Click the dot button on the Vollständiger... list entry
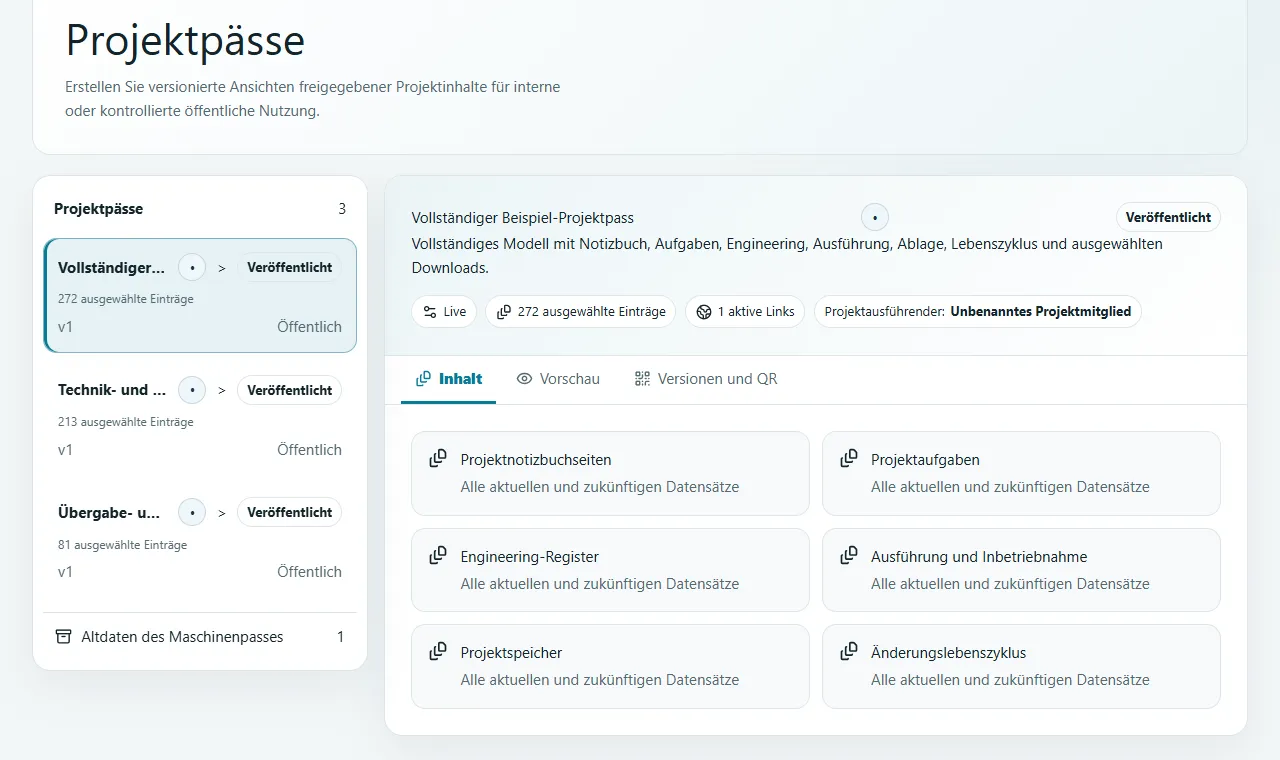The width and height of the screenshot is (1280, 760). (x=192, y=268)
